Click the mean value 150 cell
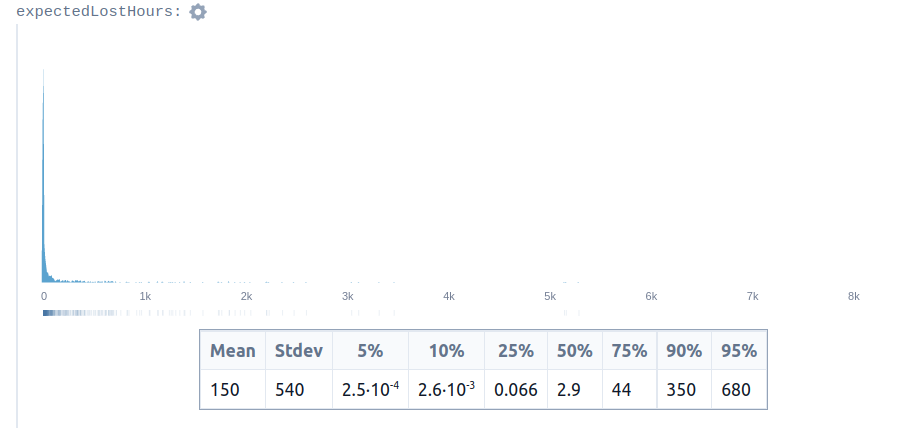The image size is (906, 435). [x=232, y=389]
